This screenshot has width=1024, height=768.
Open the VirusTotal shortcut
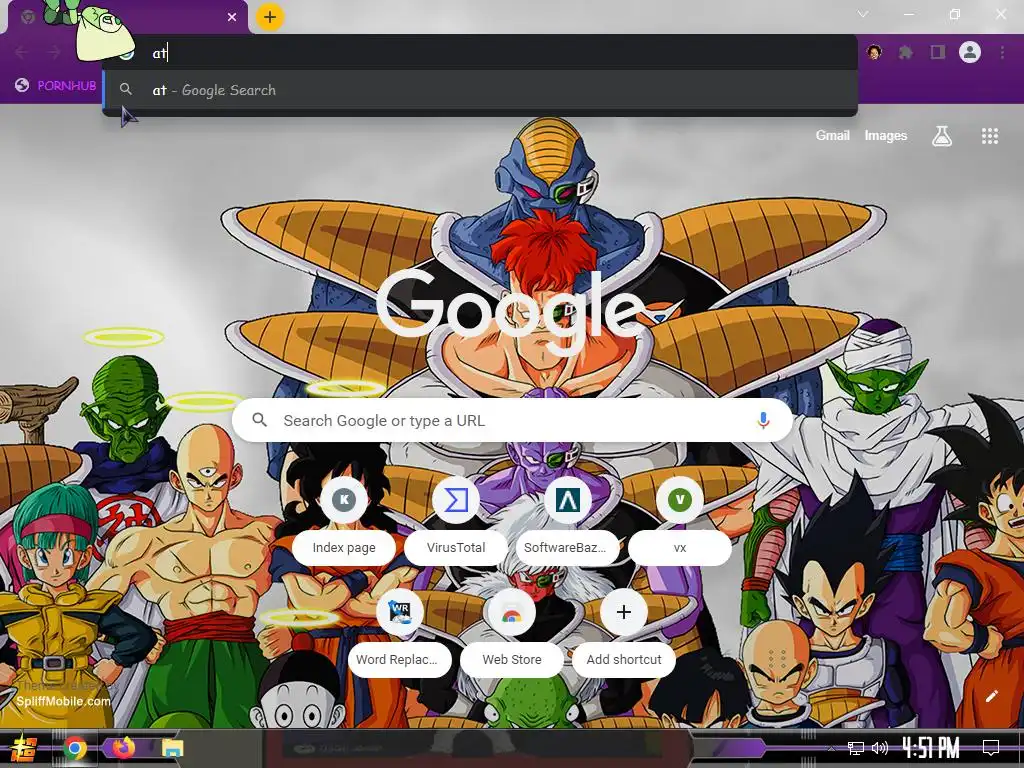(456, 520)
